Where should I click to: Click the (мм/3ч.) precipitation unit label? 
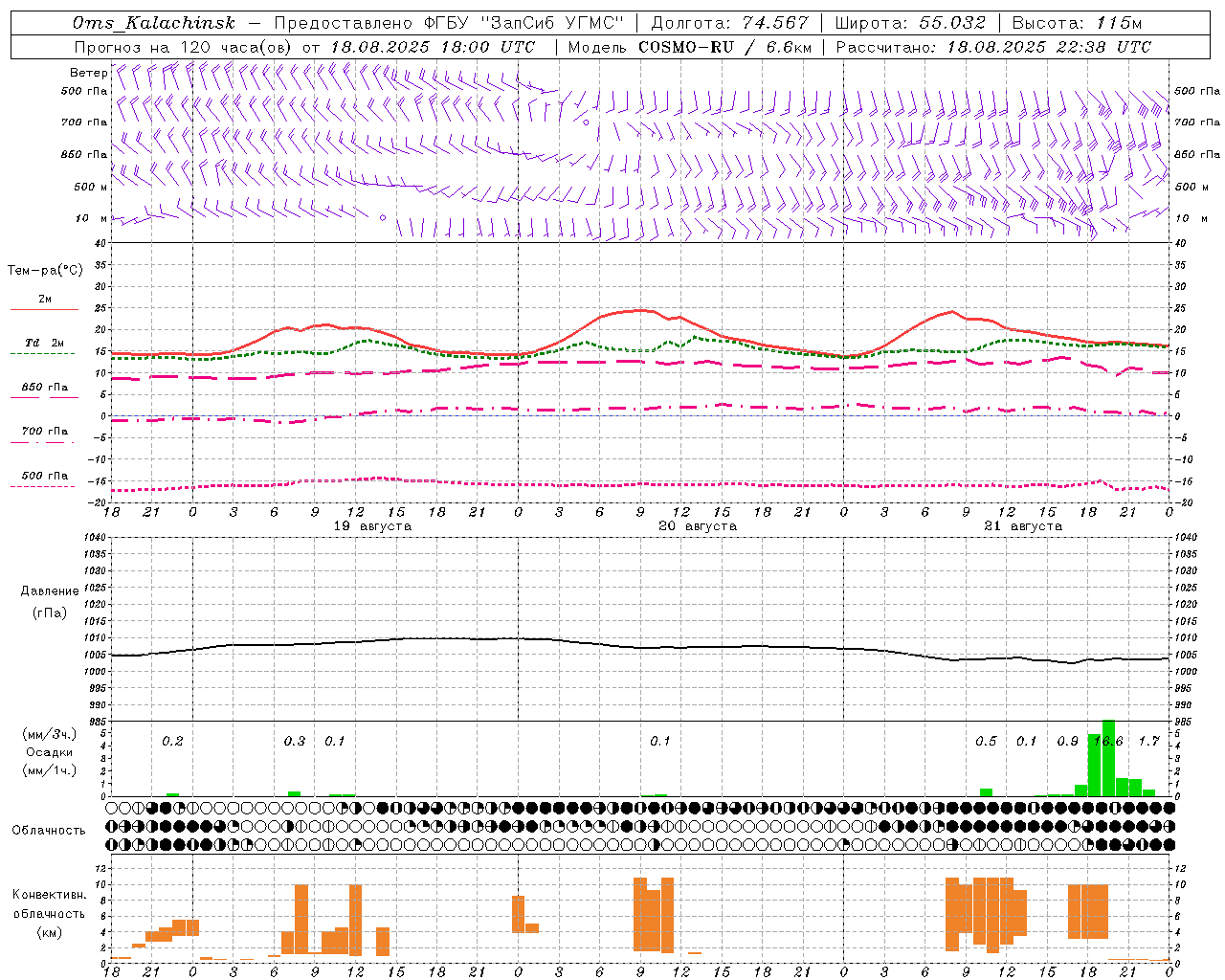tap(48, 734)
